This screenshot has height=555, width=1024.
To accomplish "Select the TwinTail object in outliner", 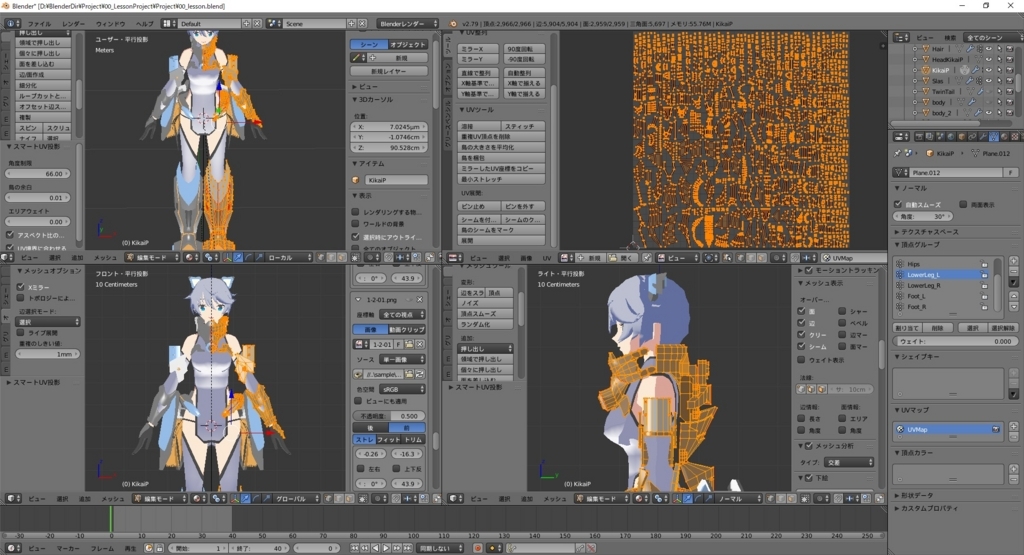I will (x=943, y=91).
